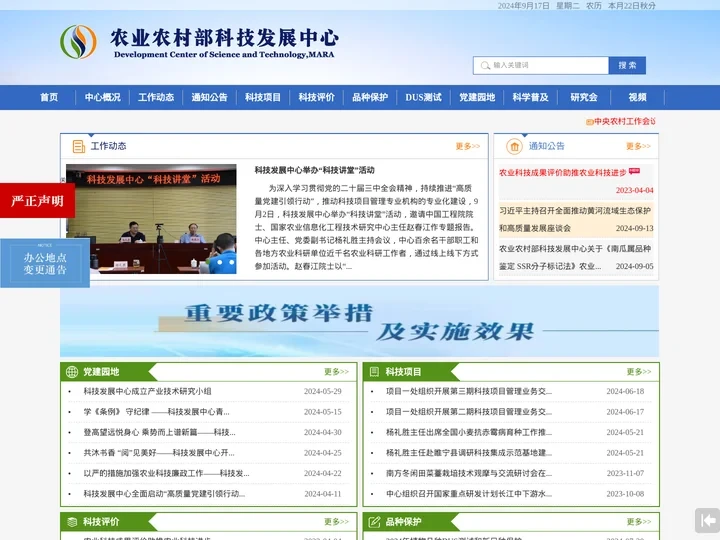
Task: Click the 党建园地 globe icon
Action: (x=72, y=372)
